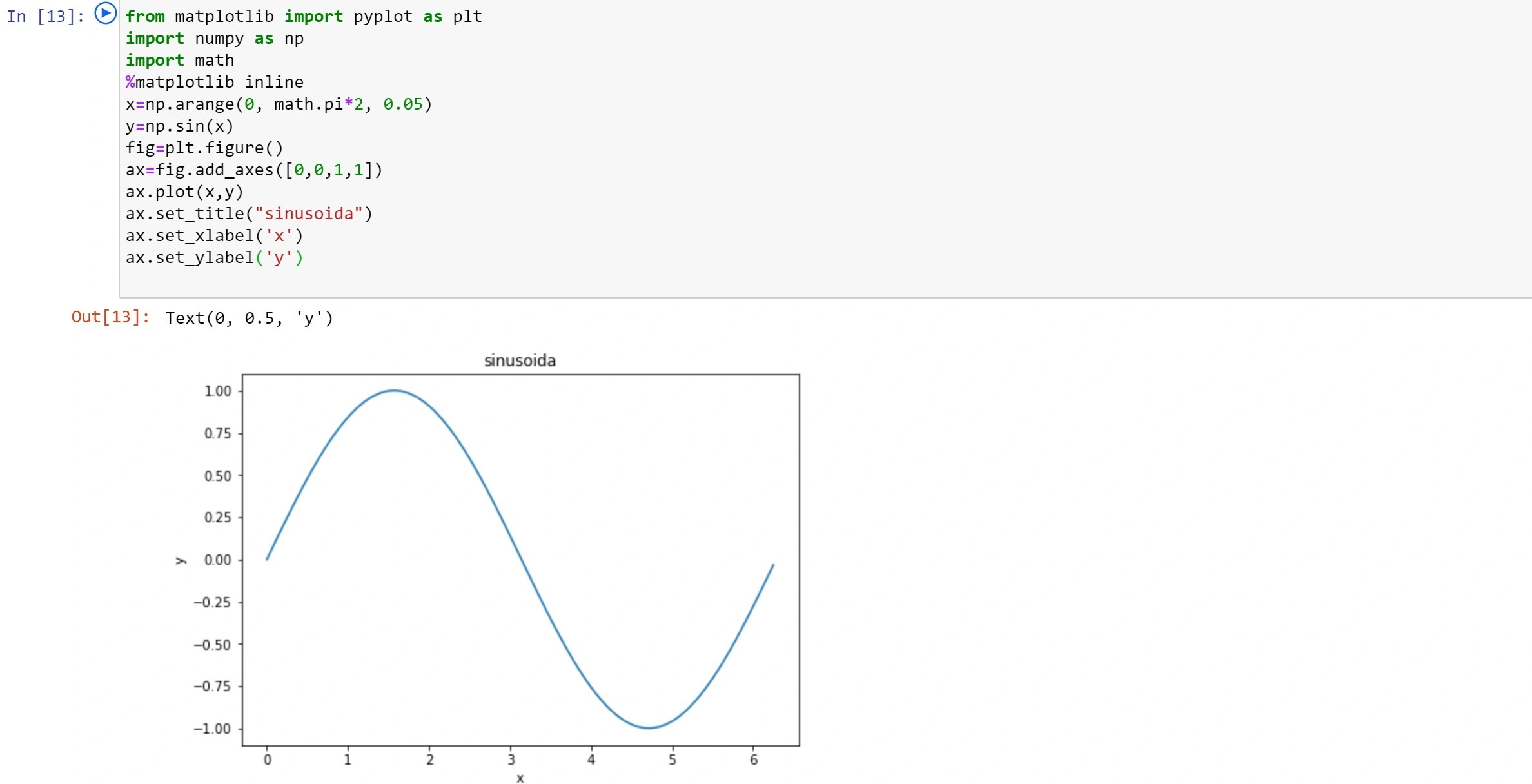Viewport: 1532px width, 784px height.
Task: Click the Out[13] output prompt label
Action: pyautogui.click(x=110, y=317)
